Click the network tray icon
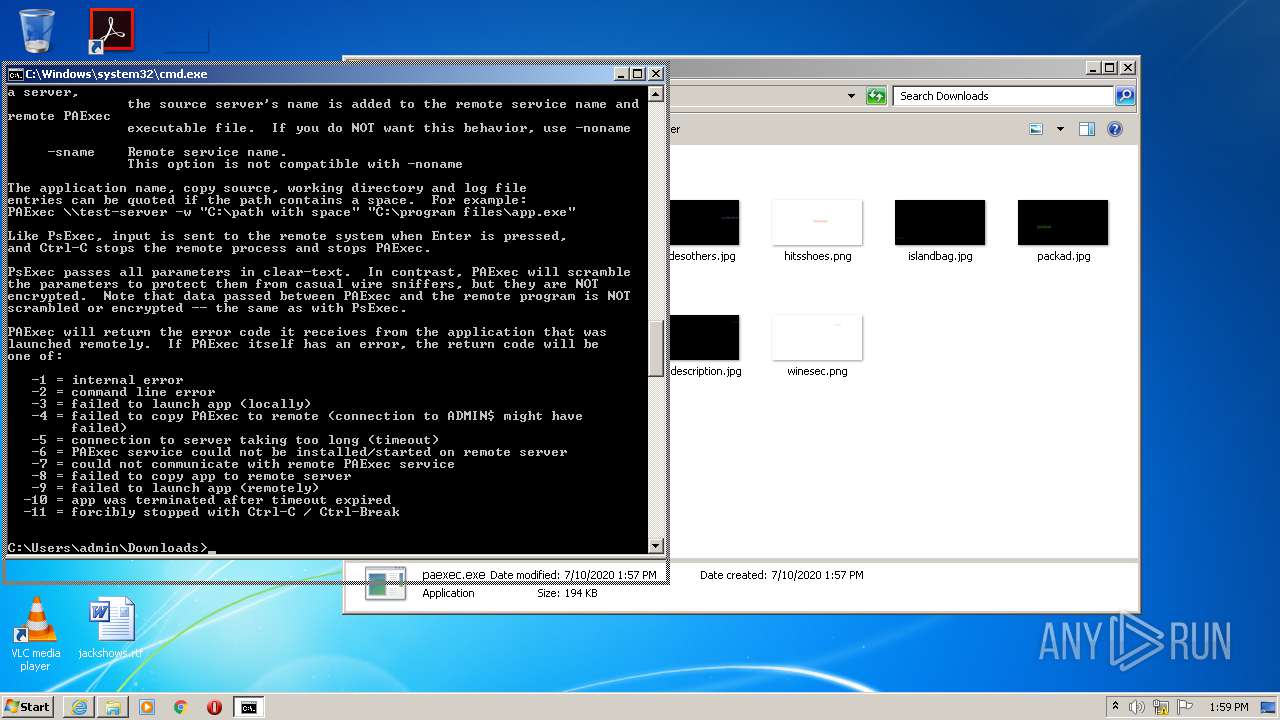 pyautogui.click(x=1161, y=706)
